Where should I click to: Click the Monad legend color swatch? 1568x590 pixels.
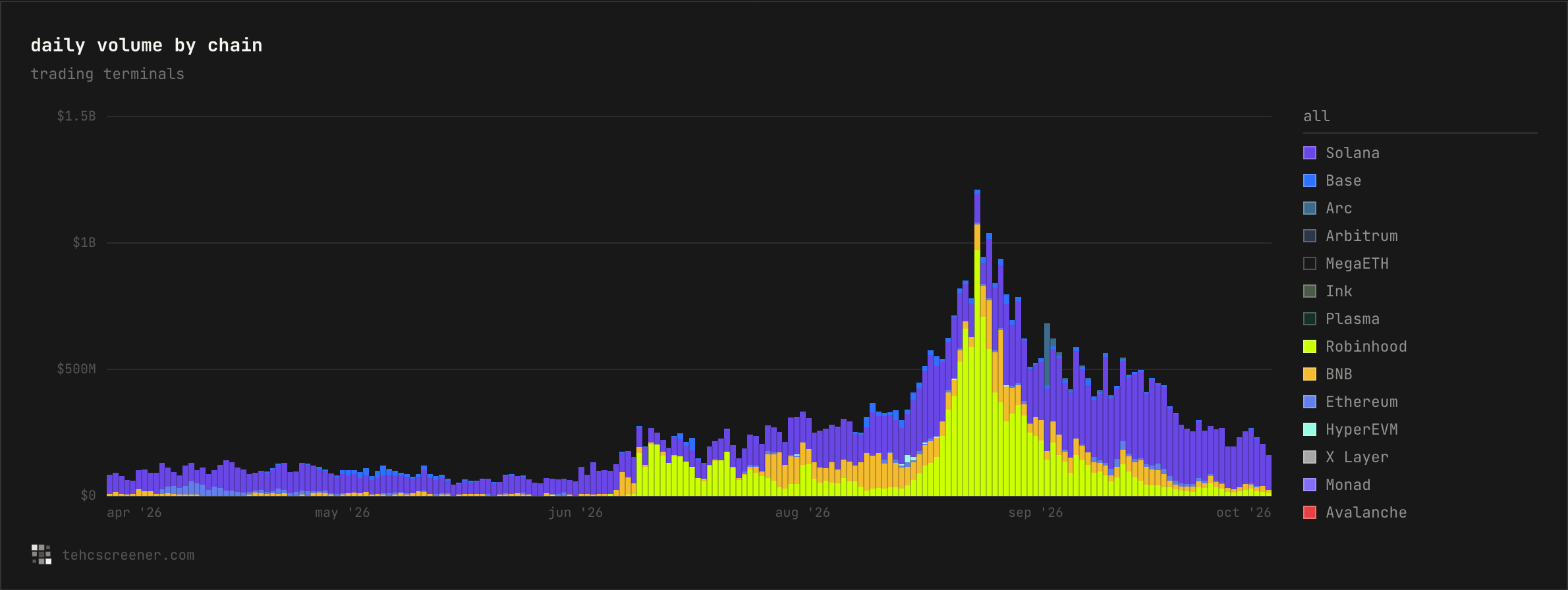pyautogui.click(x=1309, y=485)
